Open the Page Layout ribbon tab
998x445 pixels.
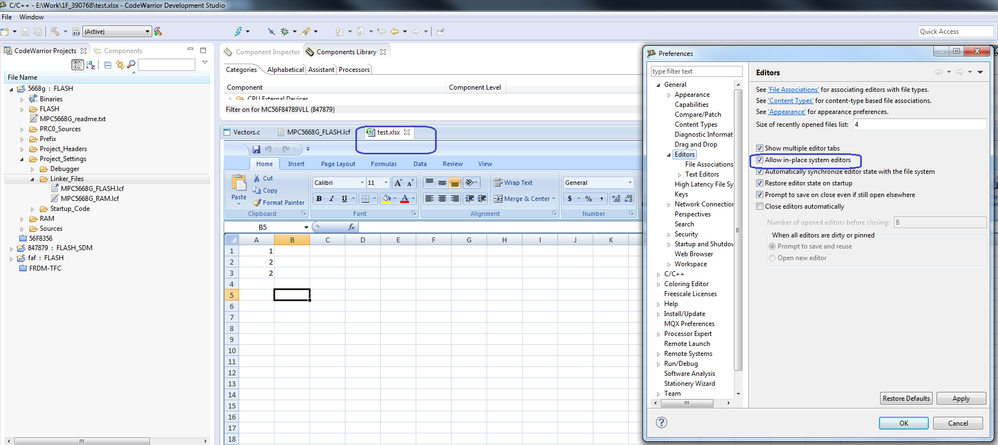[x=338, y=164]
